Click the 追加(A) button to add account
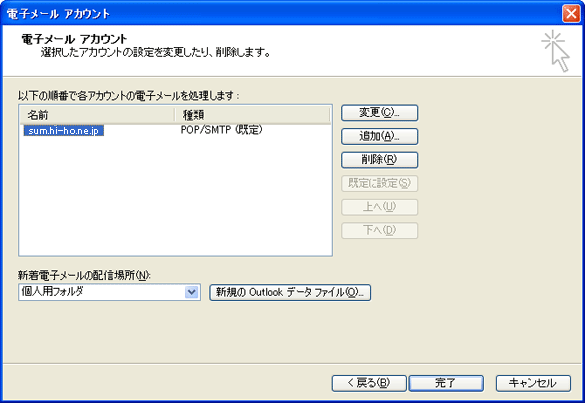 click(x=379, y=136)
